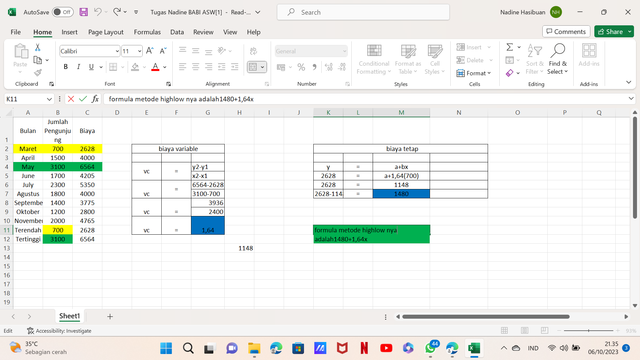Open Conditional Formatting
640x360 pixels.
coord(374,59)
